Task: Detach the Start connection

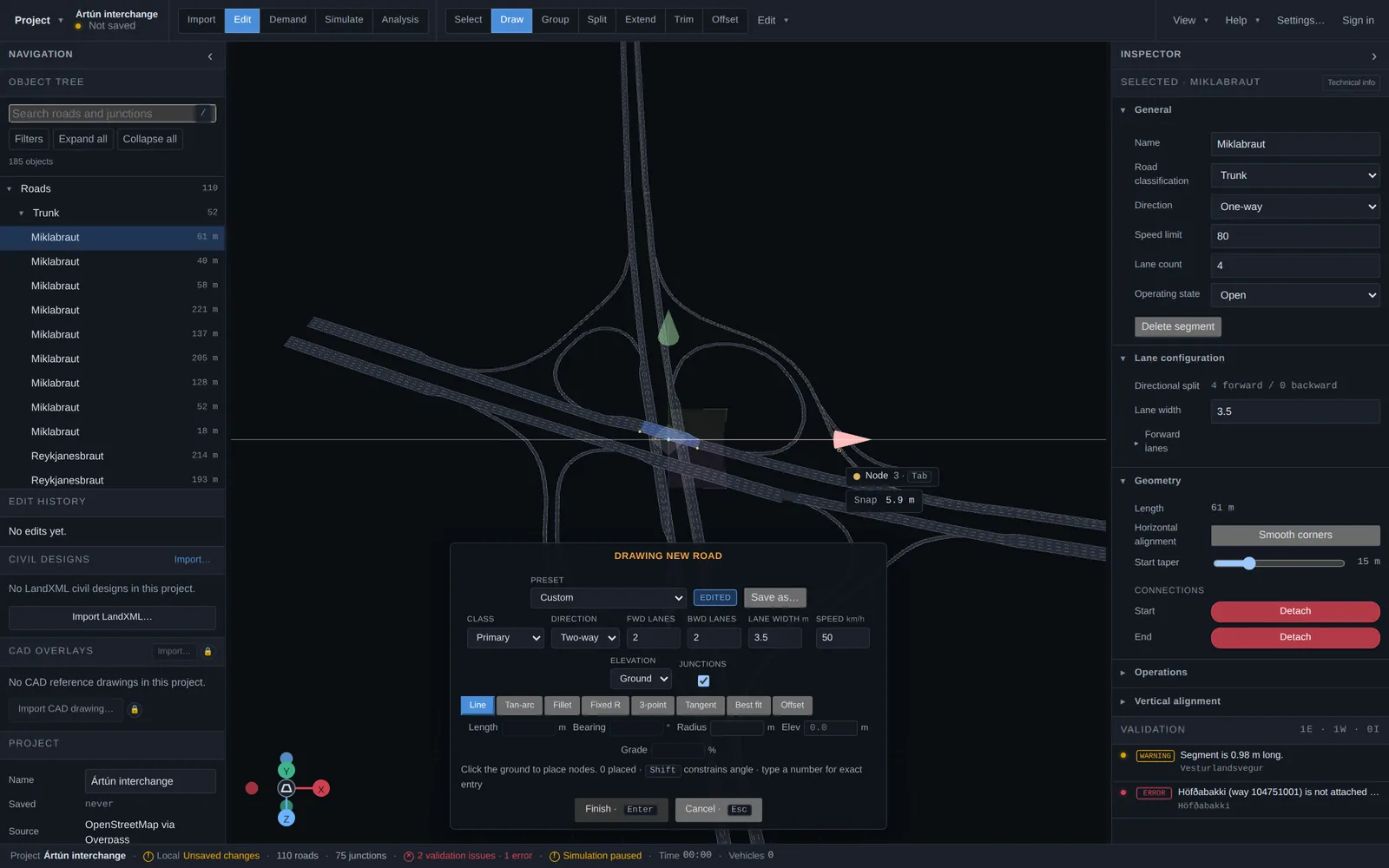Action: (x=1295, y=612)
